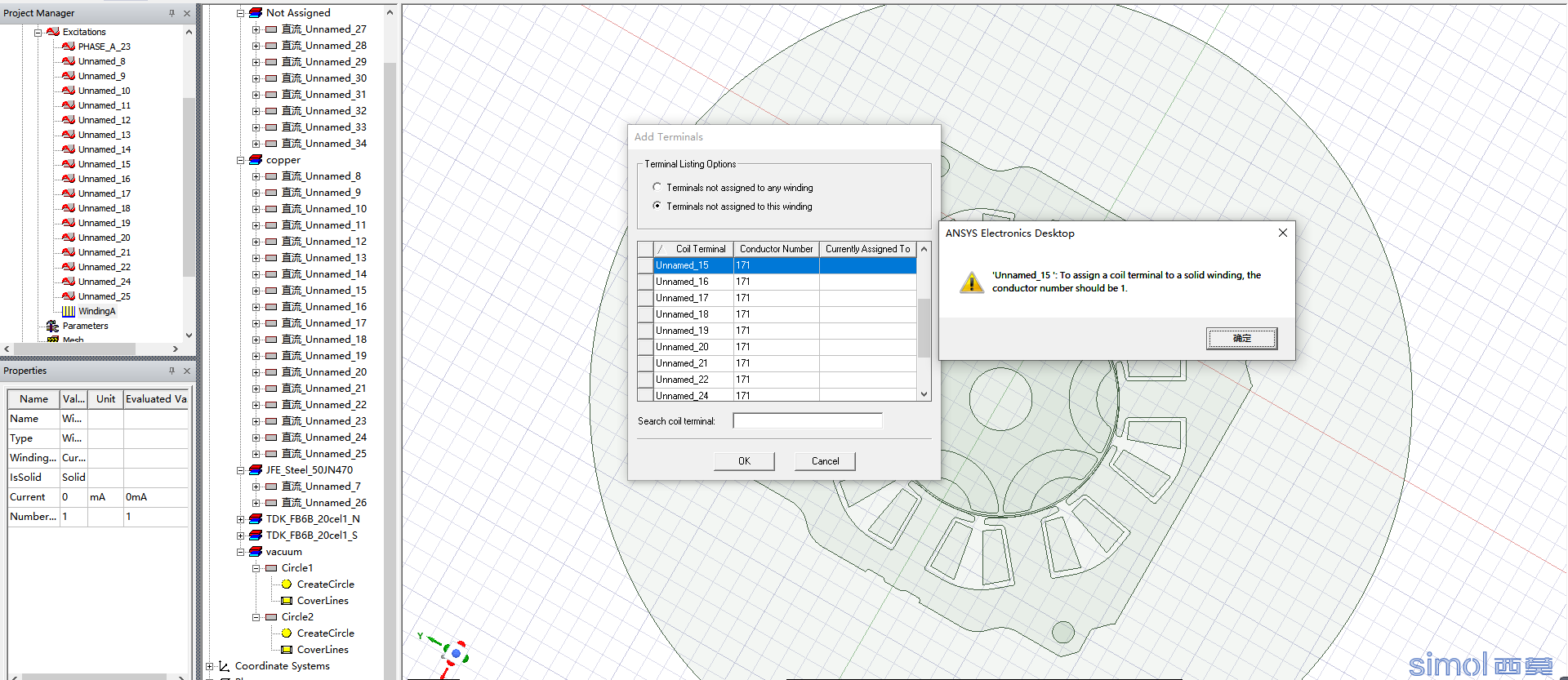Screen dimensions: 1568x680
Task: Click the Name column header in Properties
Action: click(x=33, y=399)
